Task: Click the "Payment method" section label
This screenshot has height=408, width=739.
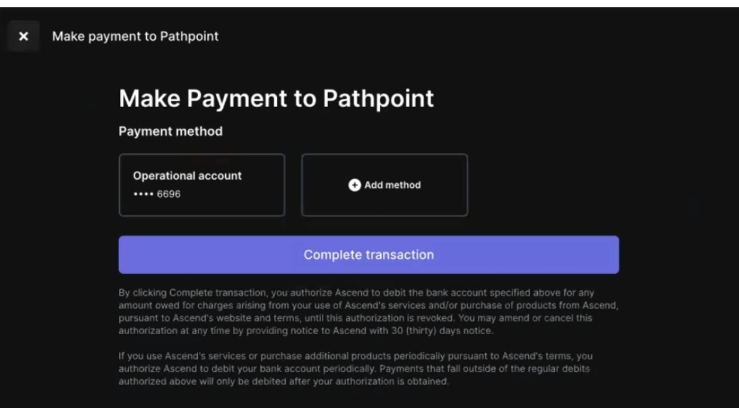Action: (170, 131)
